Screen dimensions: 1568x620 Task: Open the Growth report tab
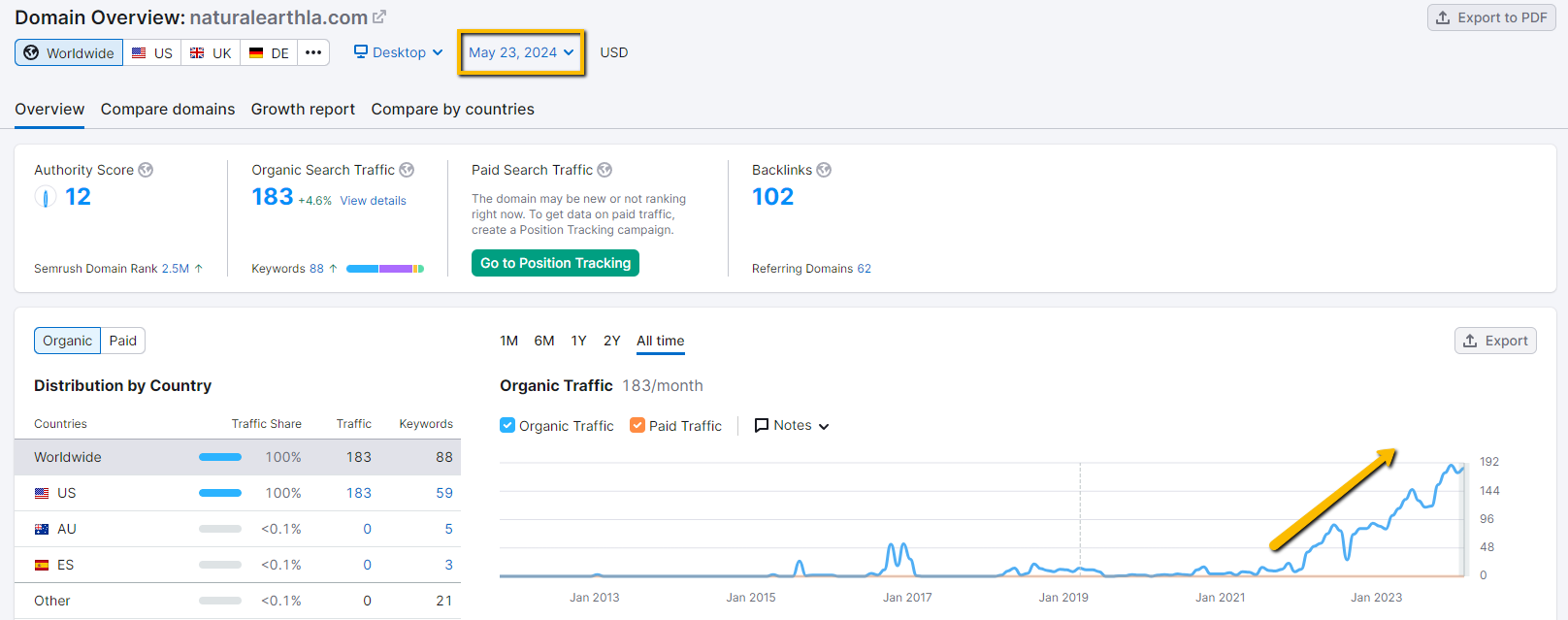click(x=303, y=109)
